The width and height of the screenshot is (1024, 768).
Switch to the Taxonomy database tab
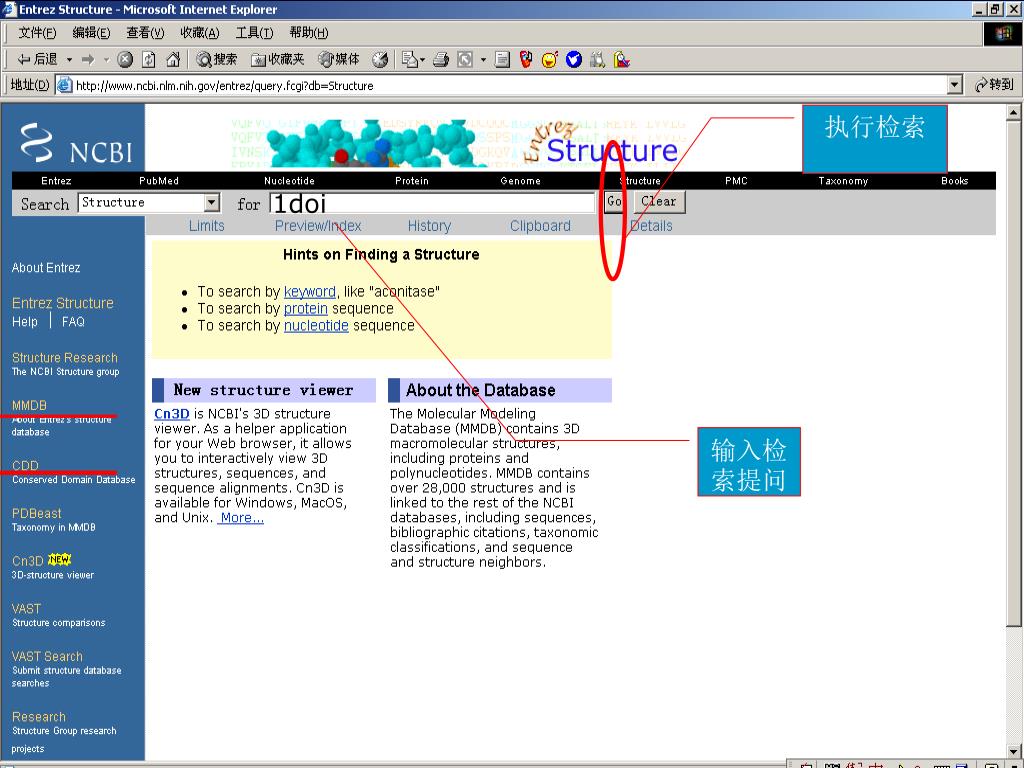(x=843, y=181)
